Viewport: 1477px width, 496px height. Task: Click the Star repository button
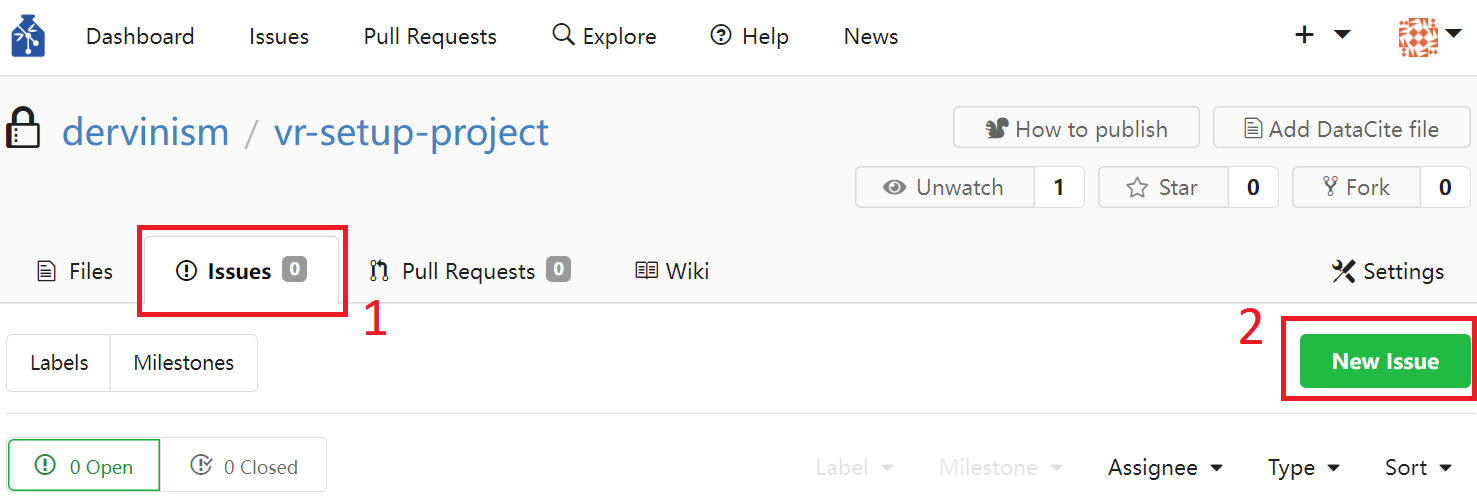(x=1163, y=187)
